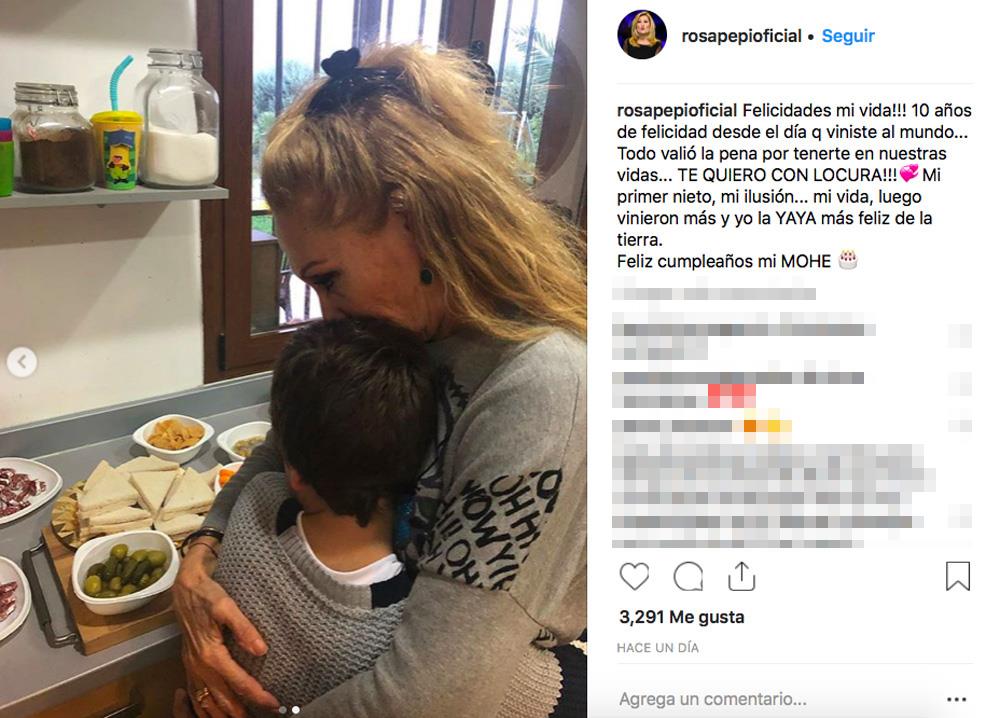Like the first blurred comment's heart icon
Viewport: 1000px width, 718px height.
[x=960, y=336]
